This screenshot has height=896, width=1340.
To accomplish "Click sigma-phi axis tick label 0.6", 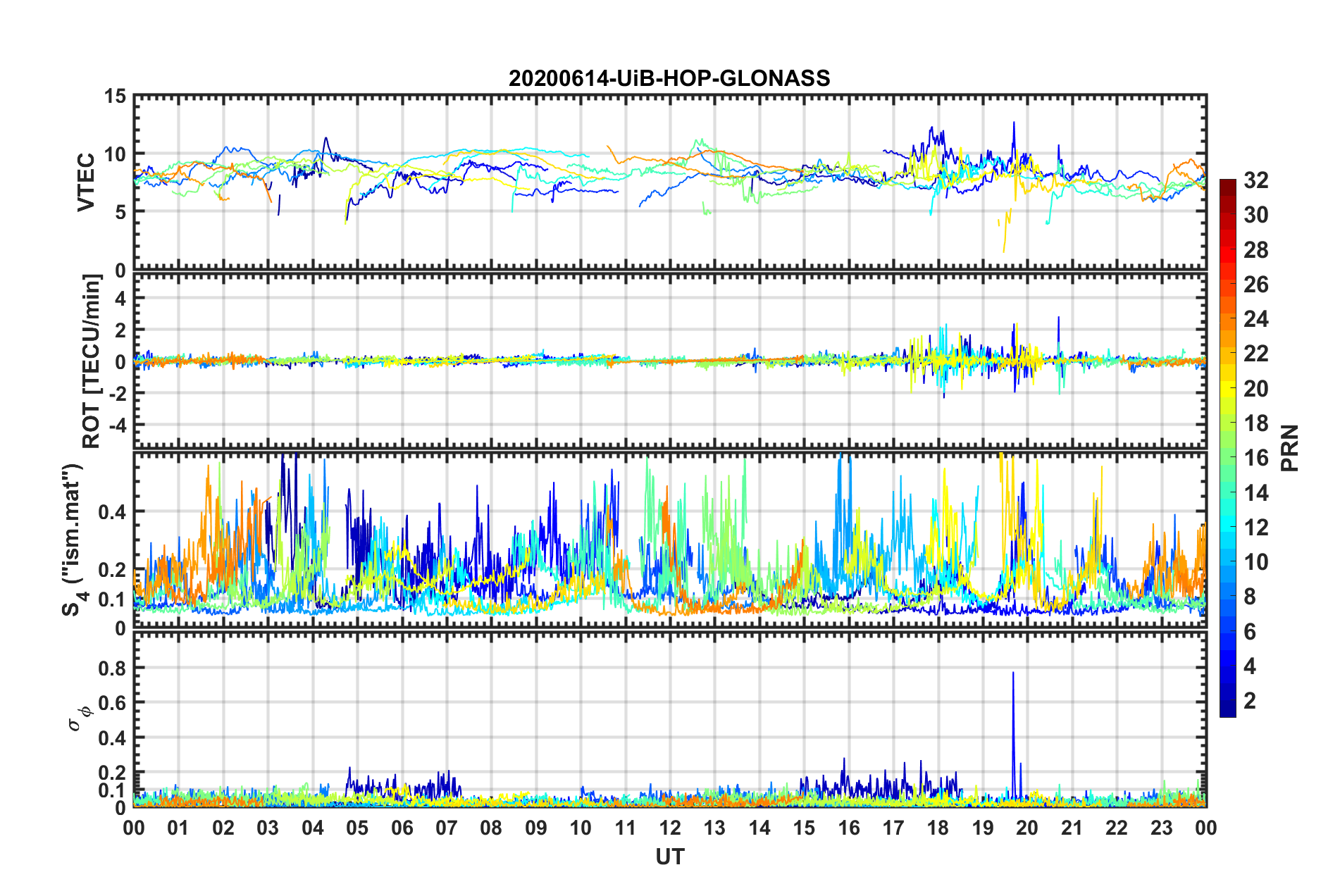I will 112,703.
